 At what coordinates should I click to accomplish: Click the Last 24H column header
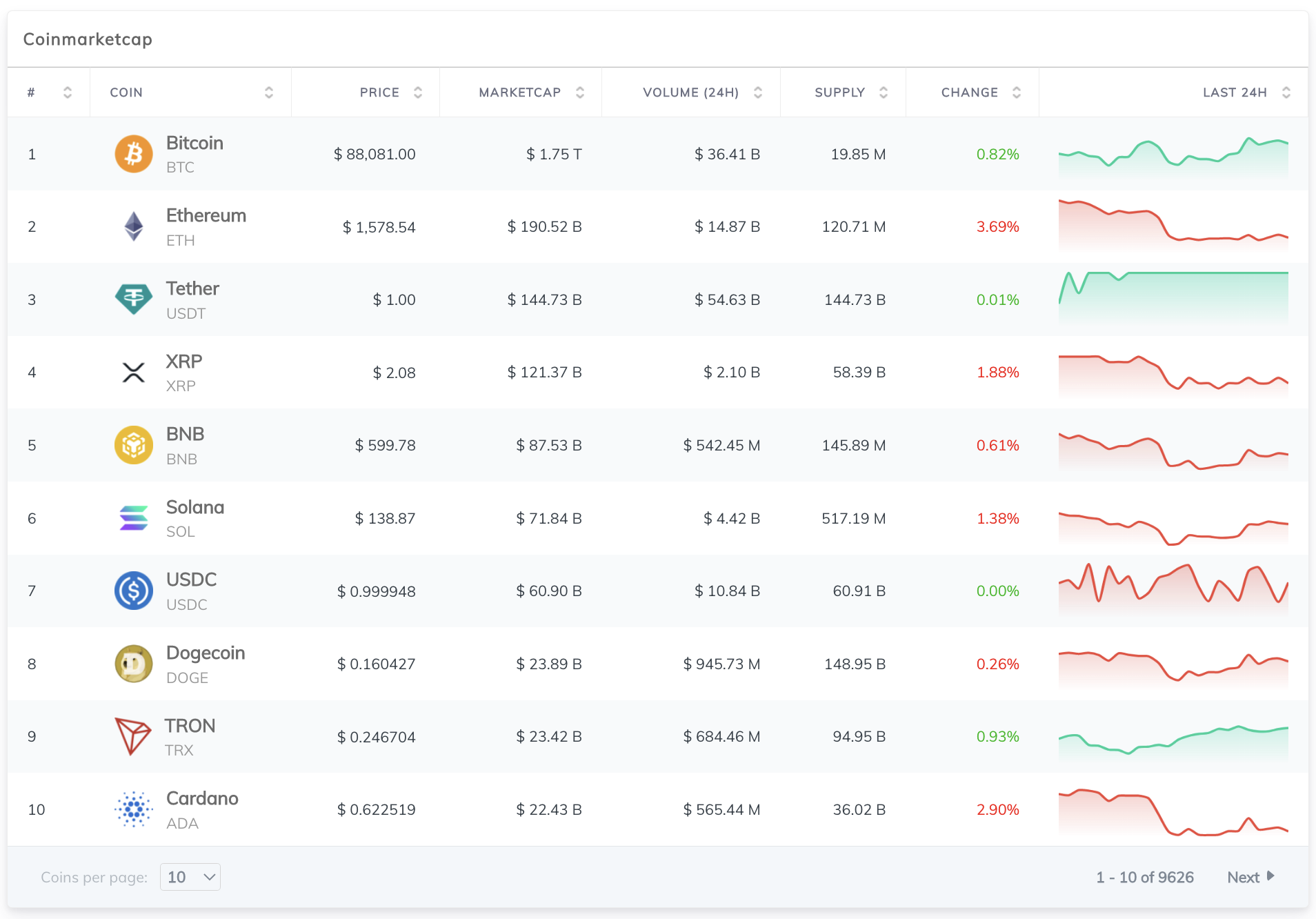pos(1234,92)
